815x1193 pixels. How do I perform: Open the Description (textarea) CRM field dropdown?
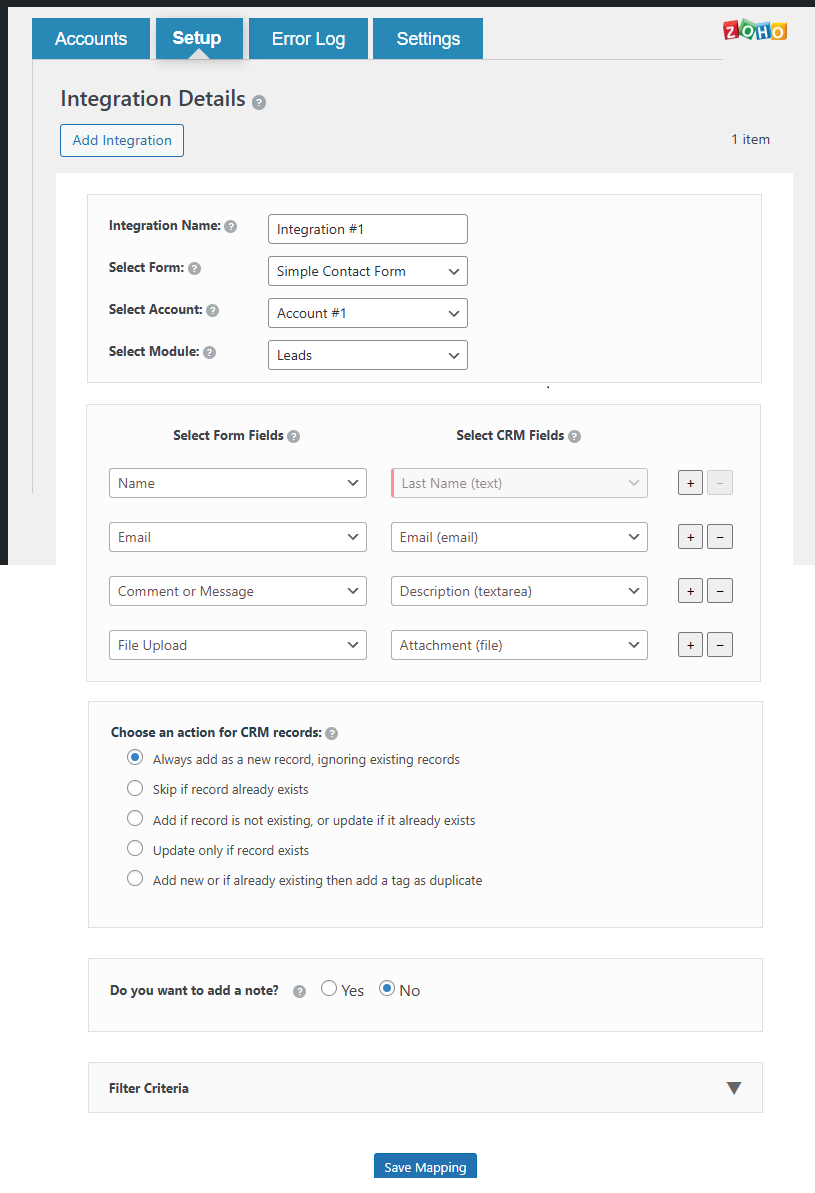pyautogui.click(x=519, y=591)
